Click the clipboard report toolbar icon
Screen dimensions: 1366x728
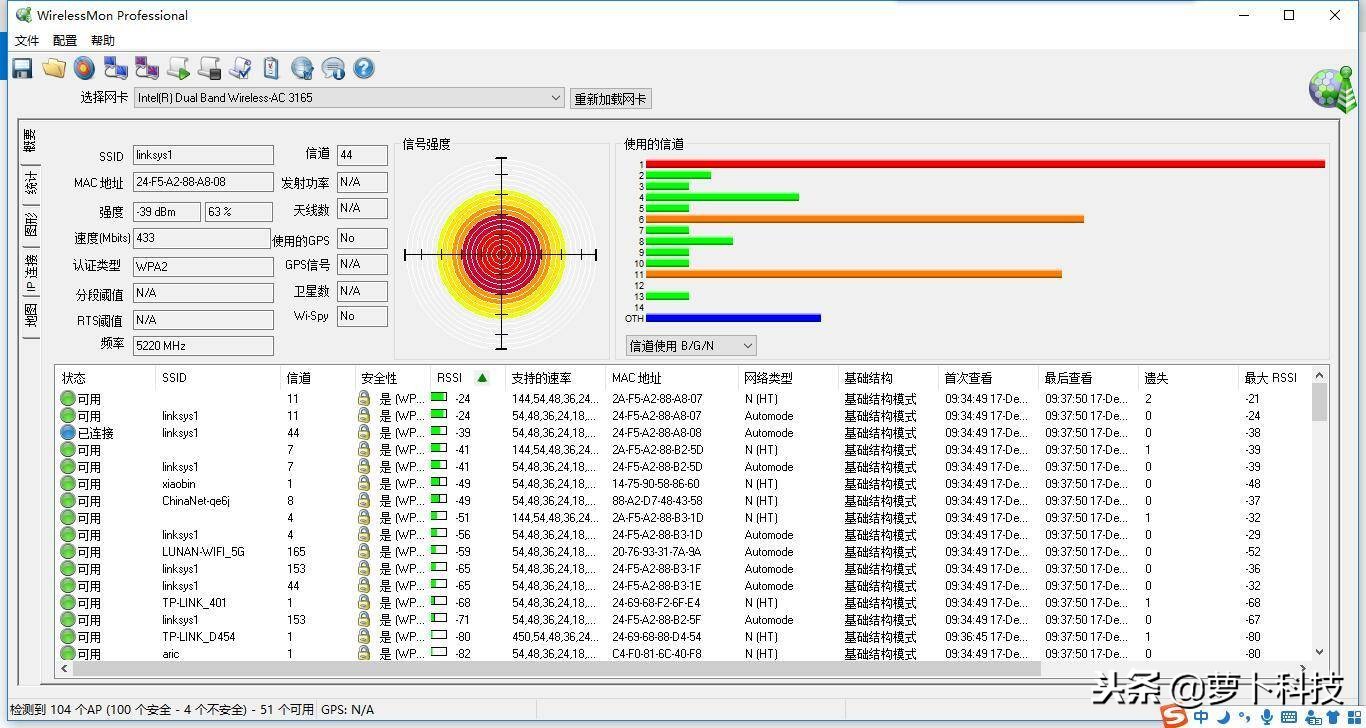(x=271, y=67)
